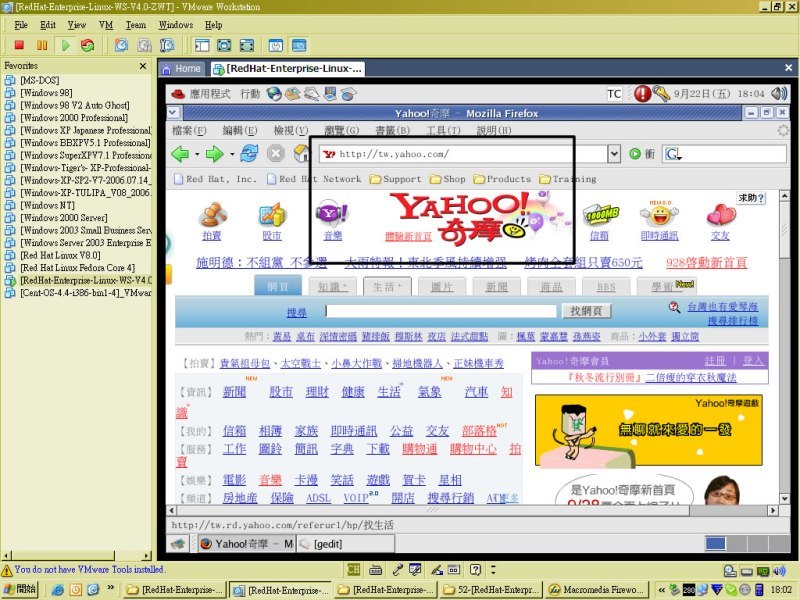
Task: Open the VMware VM menu
Action: click(x=106, y=25)
